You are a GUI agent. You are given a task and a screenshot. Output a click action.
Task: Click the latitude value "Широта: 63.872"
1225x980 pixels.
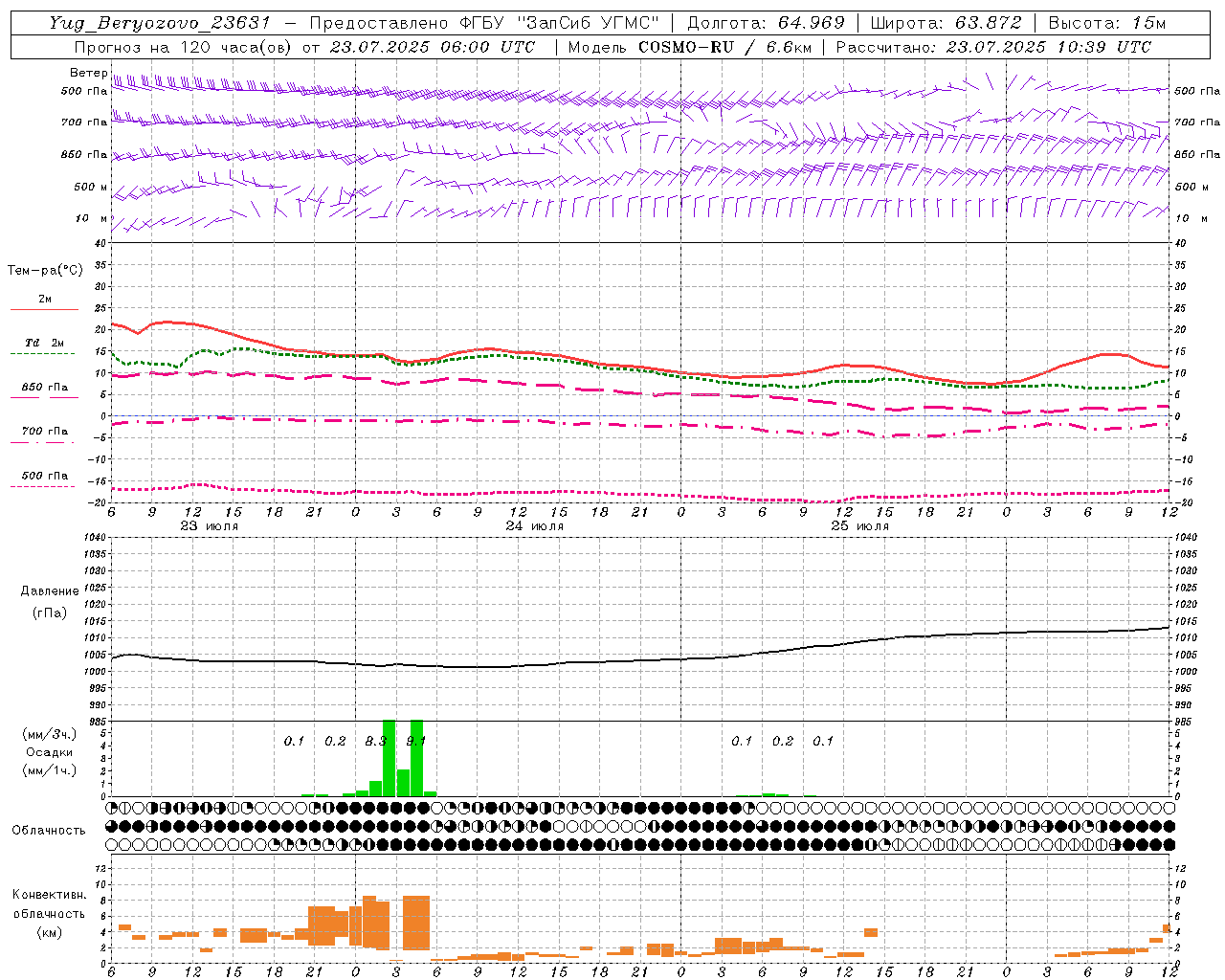pyautogui.click(x=947, y=23)
